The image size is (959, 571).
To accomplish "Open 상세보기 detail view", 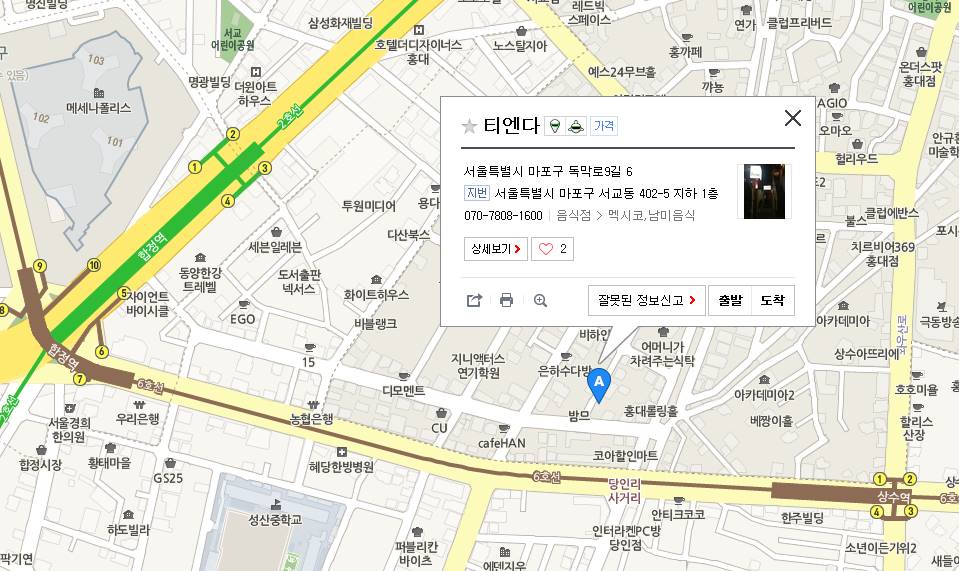I will click(x=495, y=249).
